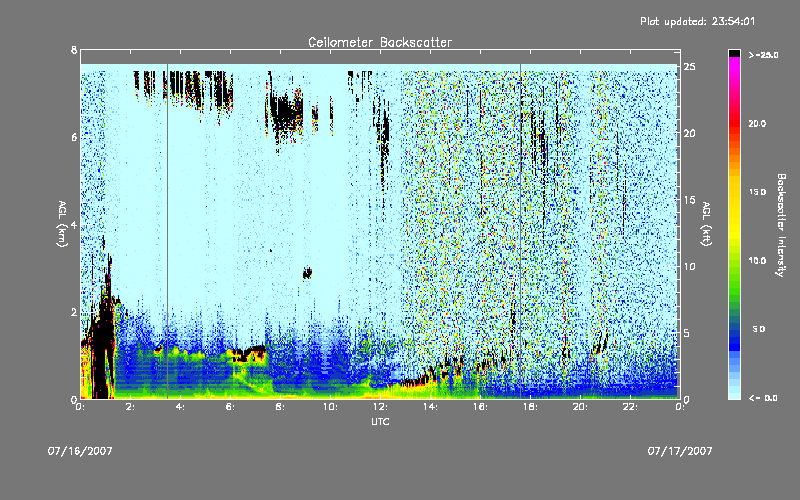The image size is (800, 500).
Task: Click the "14:" hour tick label
Action: [x=430, y=407]
